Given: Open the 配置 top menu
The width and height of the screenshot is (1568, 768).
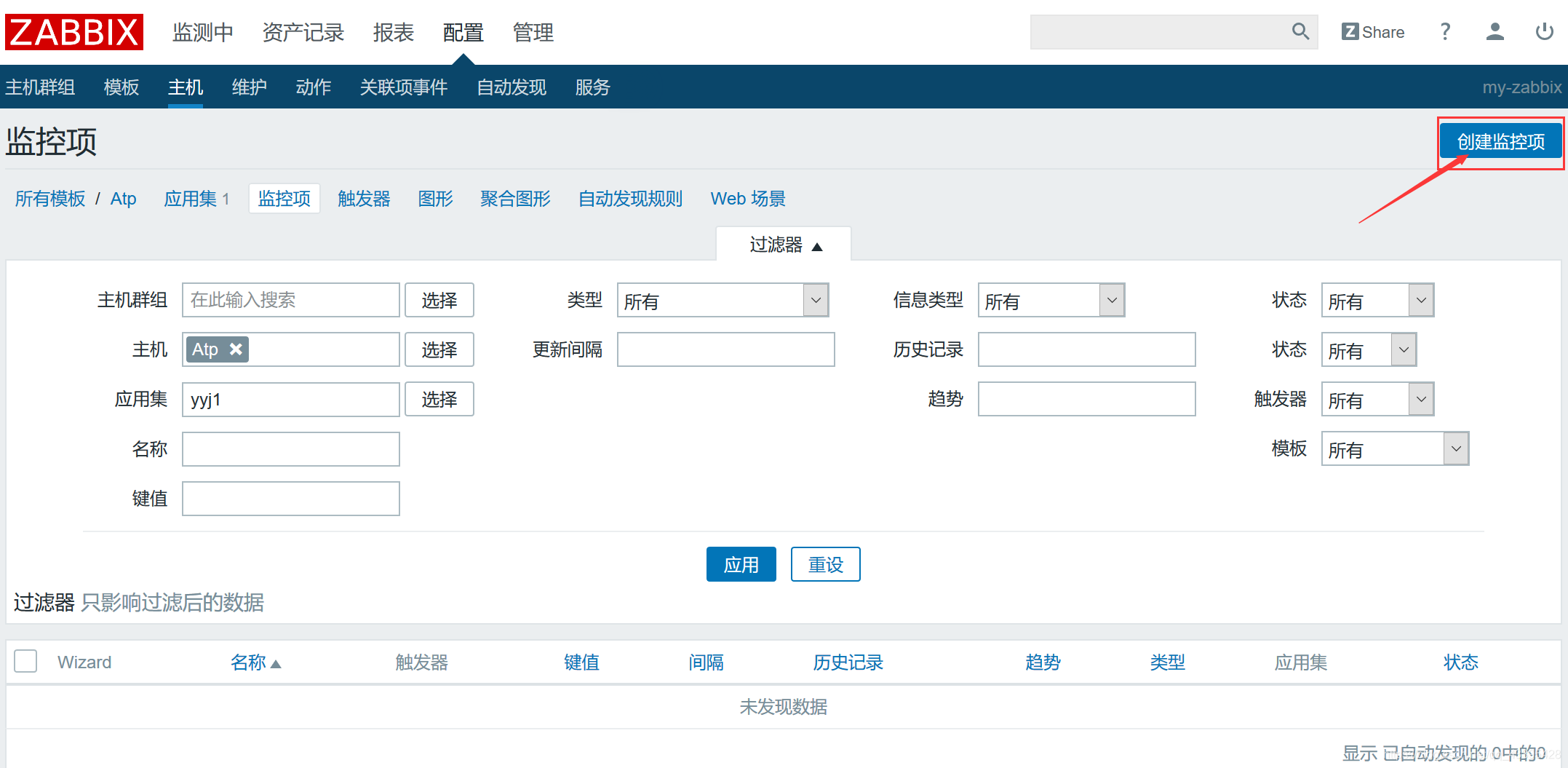Looking at the screenshot, I should (x=463, y=33).
